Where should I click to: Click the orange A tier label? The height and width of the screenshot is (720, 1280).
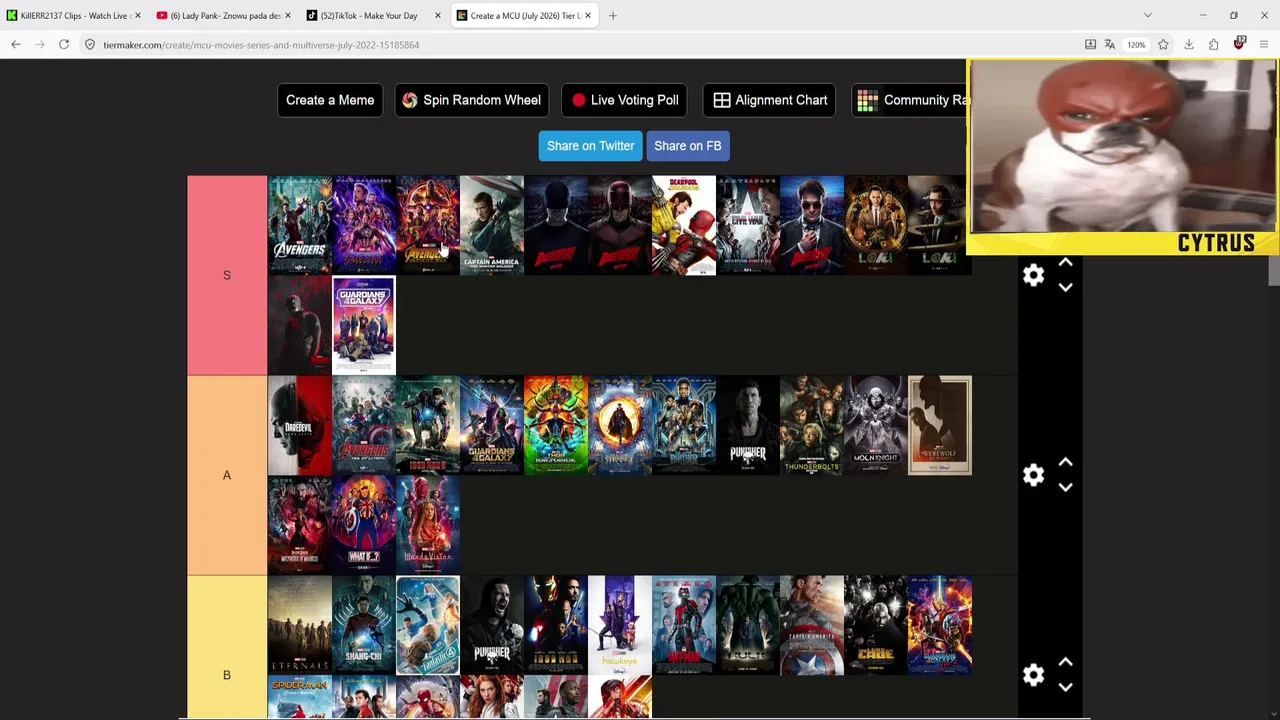click(227, 475)
